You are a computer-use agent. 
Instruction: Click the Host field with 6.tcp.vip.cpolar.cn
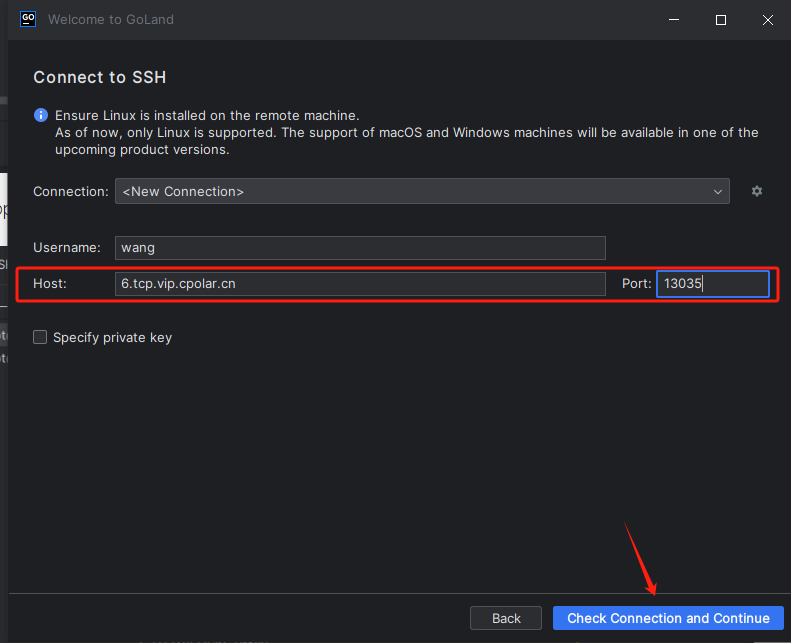pos(360,284)
